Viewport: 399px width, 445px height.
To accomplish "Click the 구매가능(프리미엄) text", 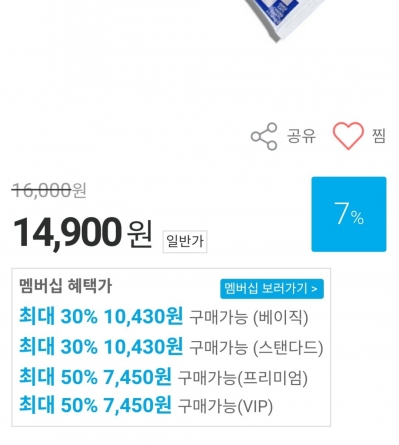I will [243, 378].
